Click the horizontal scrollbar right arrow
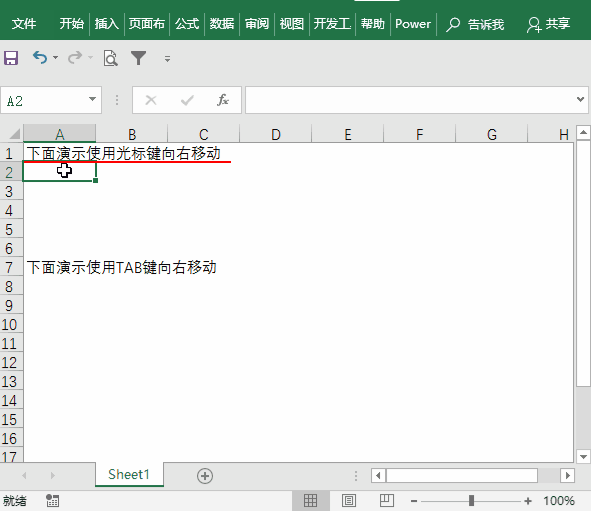The height and width of the screenshot is (511, 591). pyautogui.click(x=567, y=476)
